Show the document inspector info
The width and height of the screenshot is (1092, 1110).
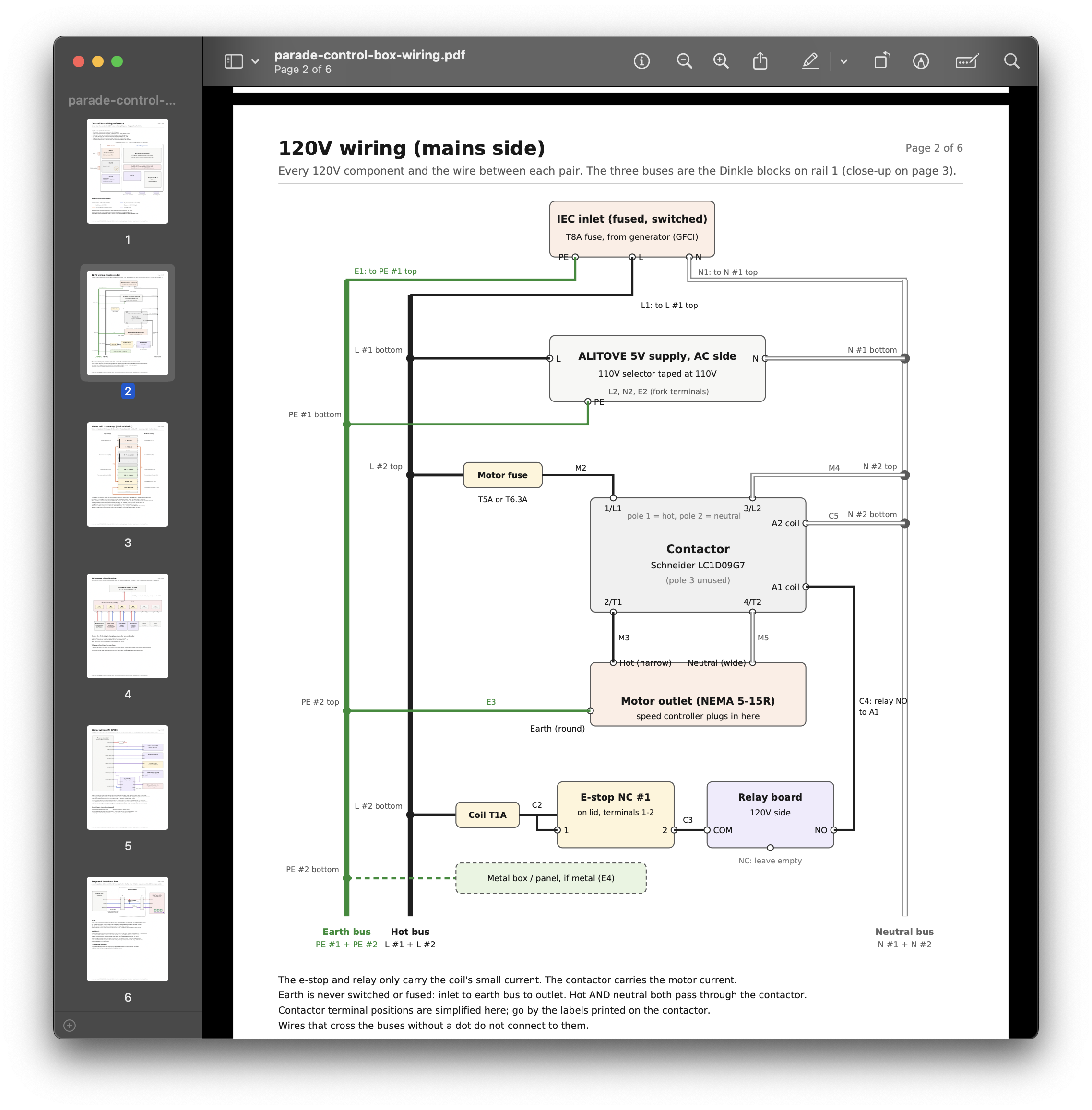pyautogui.click(x=642, y=61)
